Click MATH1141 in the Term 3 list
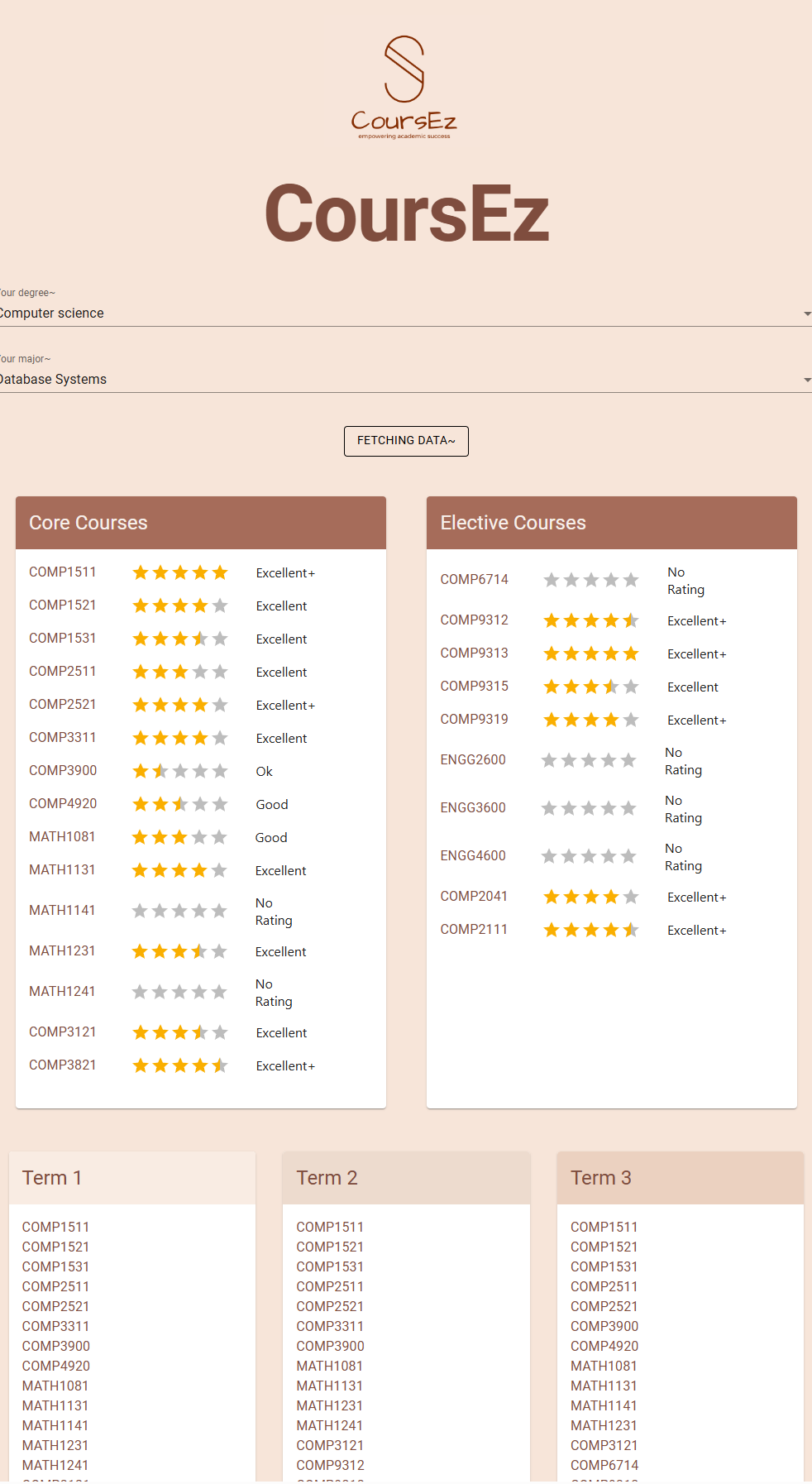 604,1406
